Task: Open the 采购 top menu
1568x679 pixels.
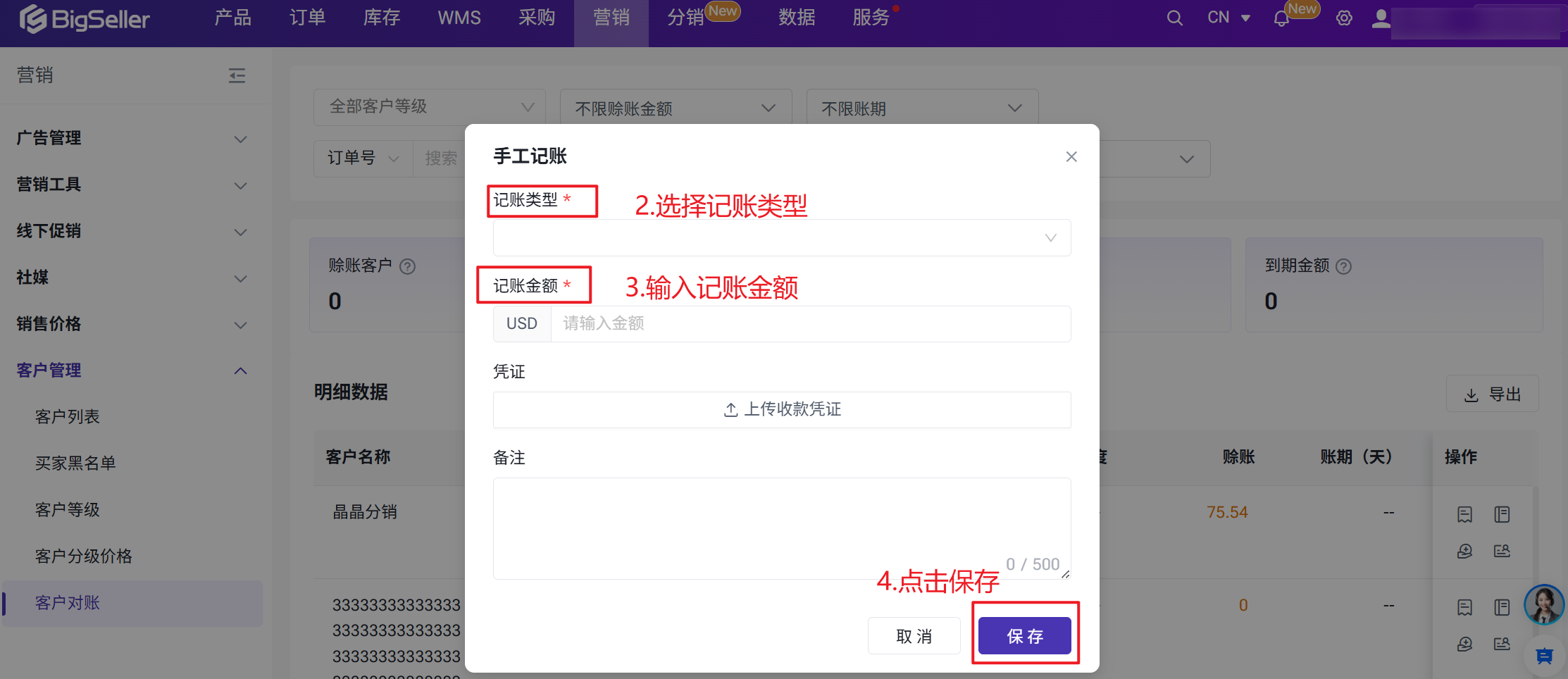Action: pyautogui.click(x=537, y=18)
